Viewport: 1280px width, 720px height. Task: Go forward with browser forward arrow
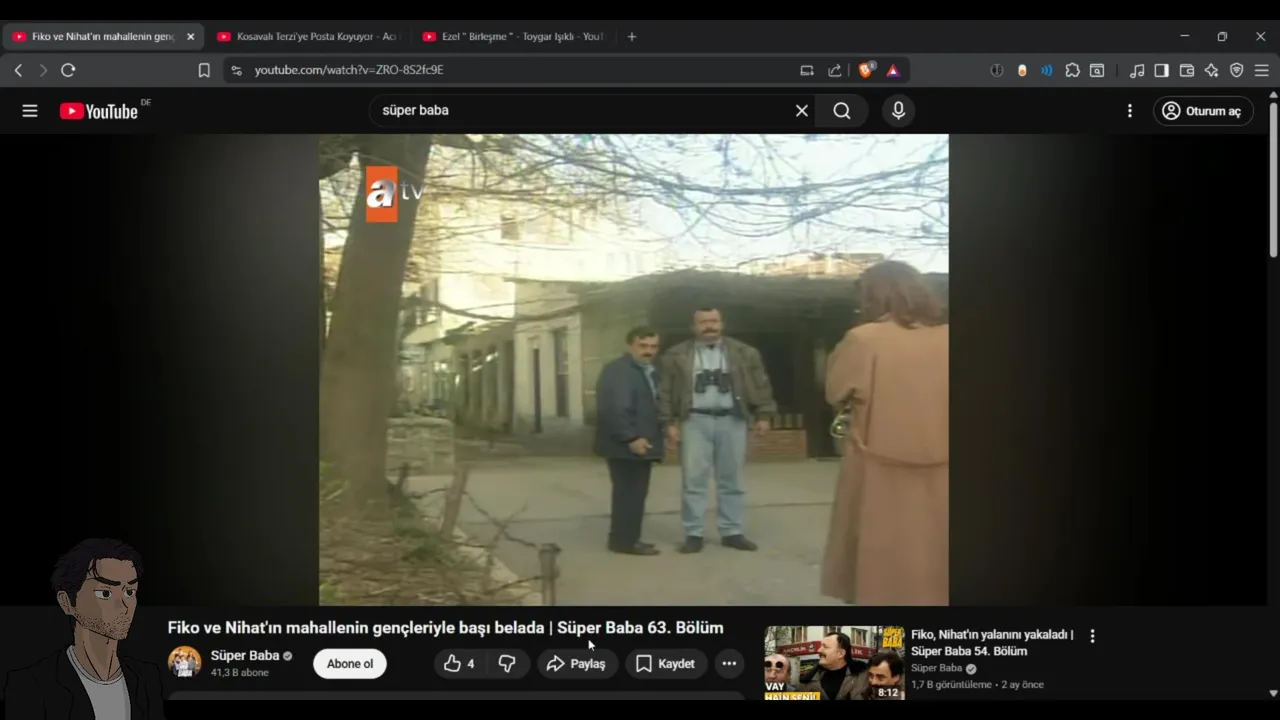(42, 70)
